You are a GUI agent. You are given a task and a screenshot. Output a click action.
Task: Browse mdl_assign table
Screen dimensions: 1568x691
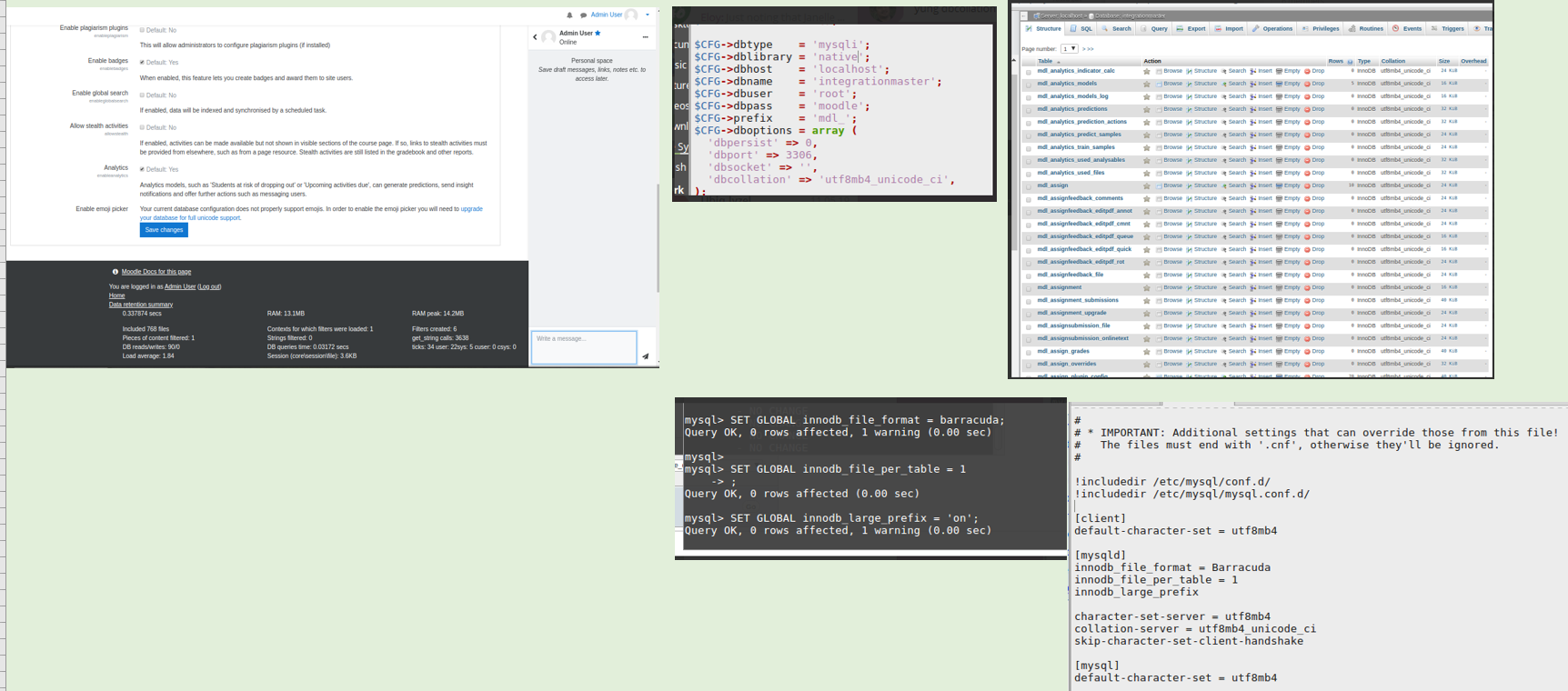click(x=1170, y=185)
